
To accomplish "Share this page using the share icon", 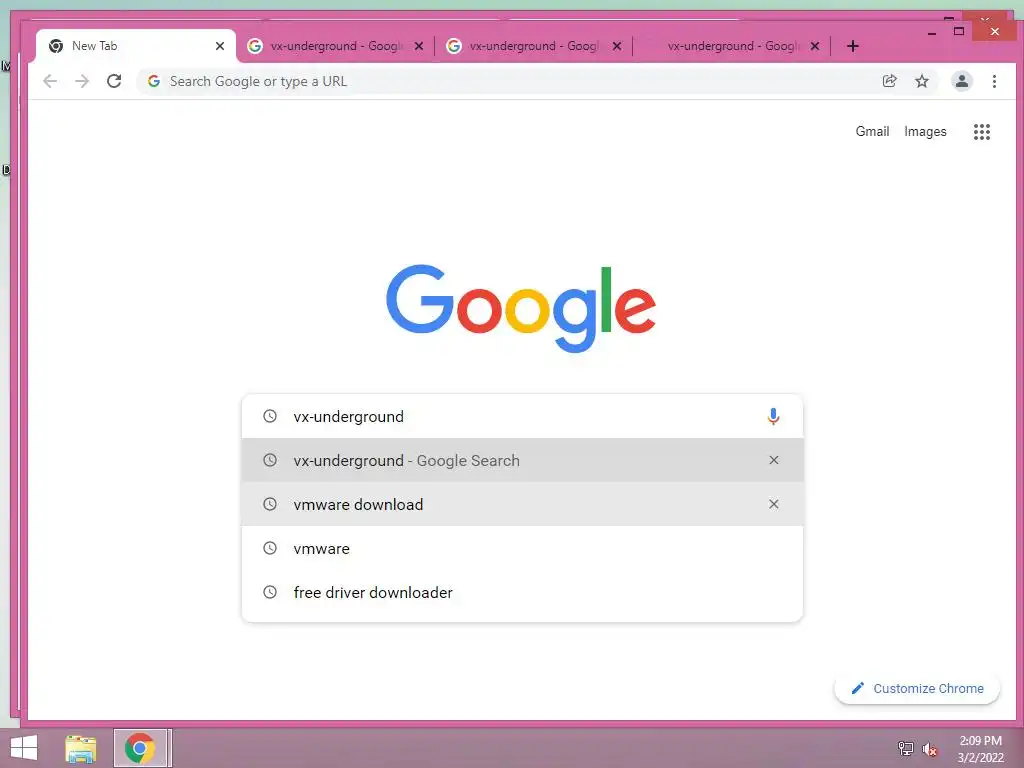I will point(889,81).
